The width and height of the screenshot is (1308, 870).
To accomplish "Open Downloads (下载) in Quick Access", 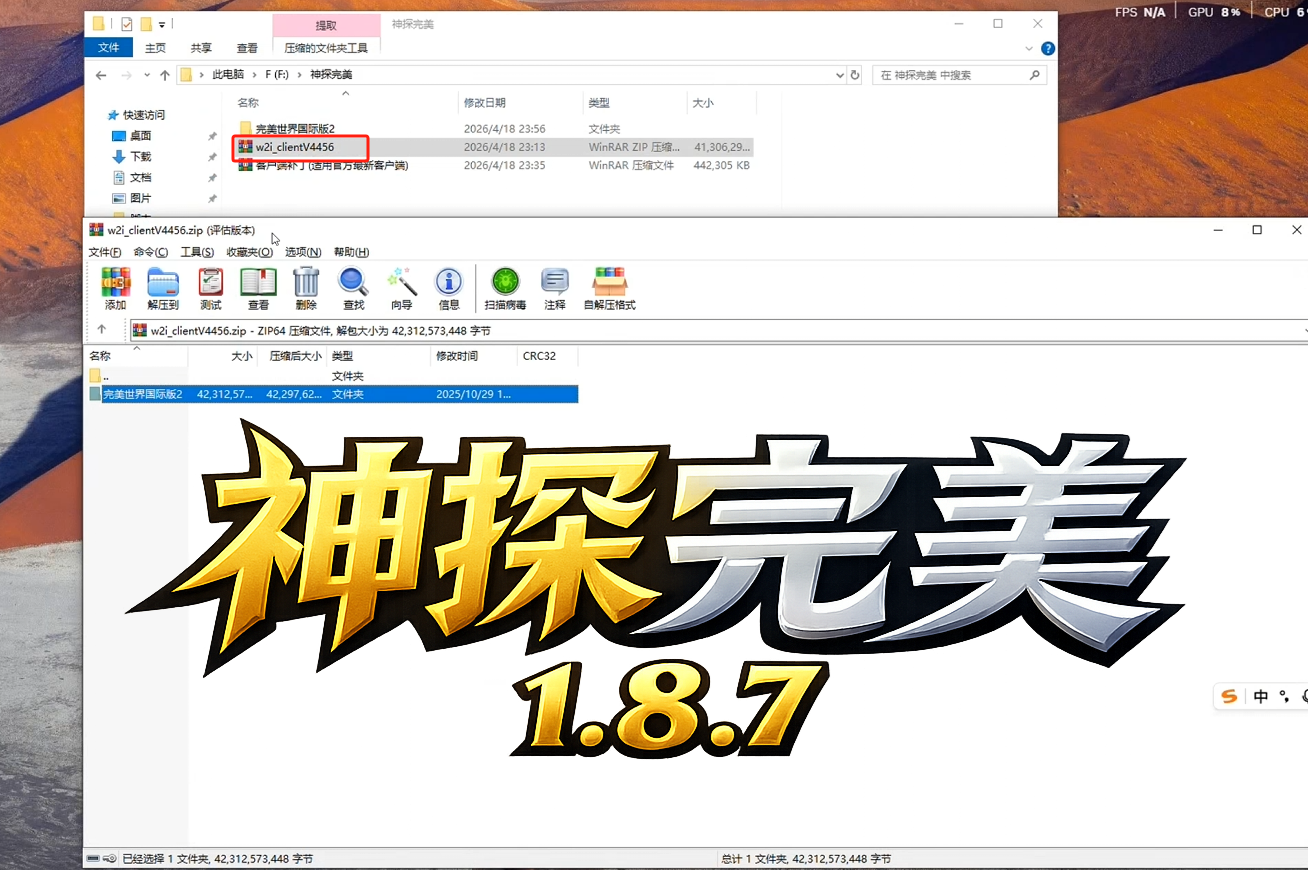I will [x=140, y=157].
